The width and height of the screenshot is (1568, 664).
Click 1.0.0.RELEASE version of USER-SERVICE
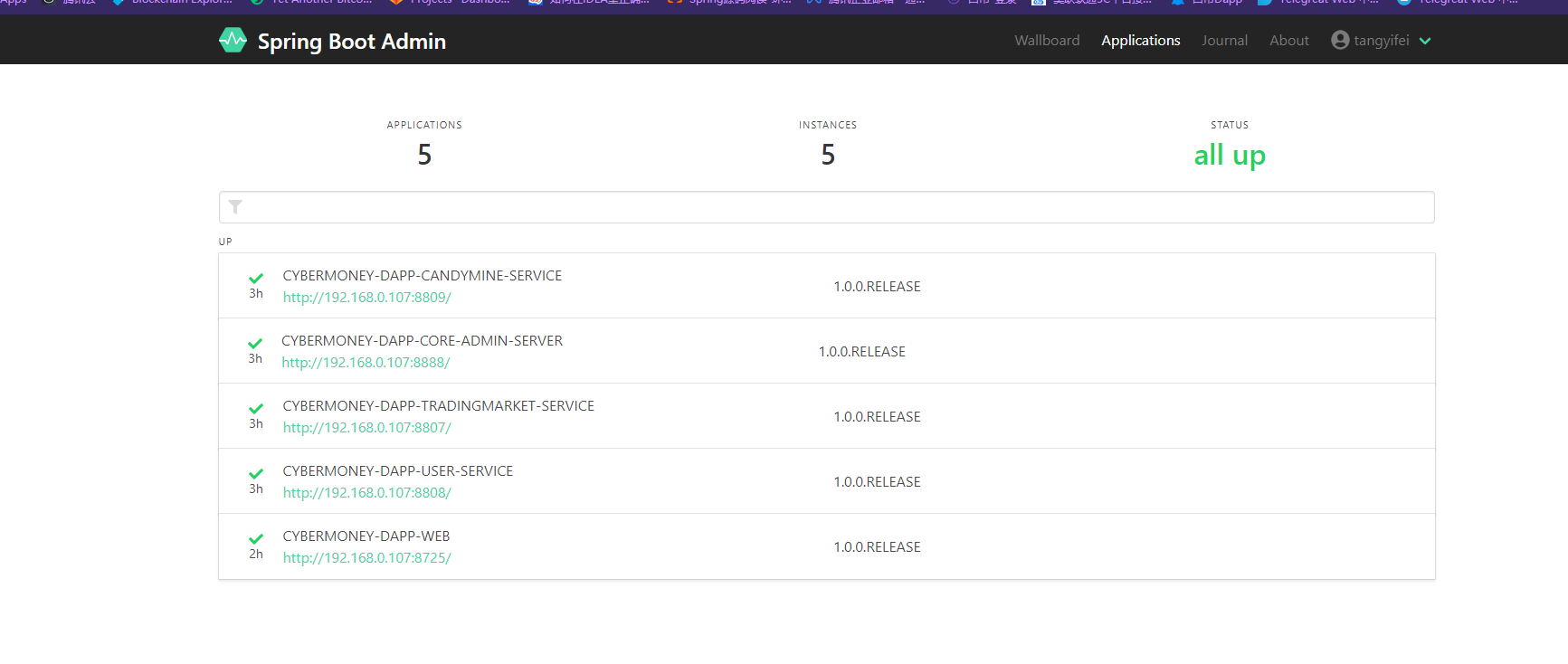click(x=877, y=482)
